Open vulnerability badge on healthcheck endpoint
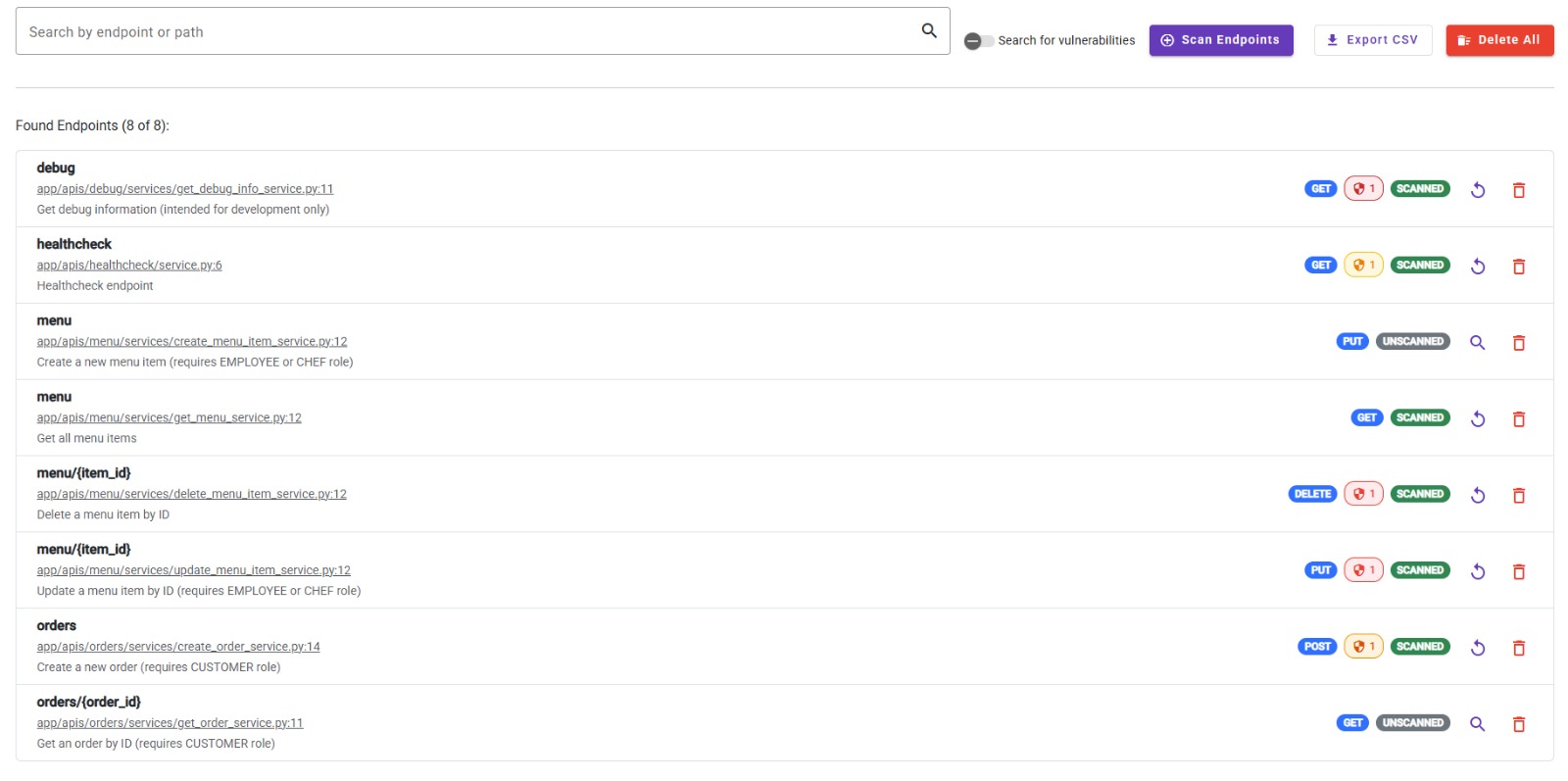Viewport: 1568px width, 781px height. pyautogui.click(x=1363, y=265)
